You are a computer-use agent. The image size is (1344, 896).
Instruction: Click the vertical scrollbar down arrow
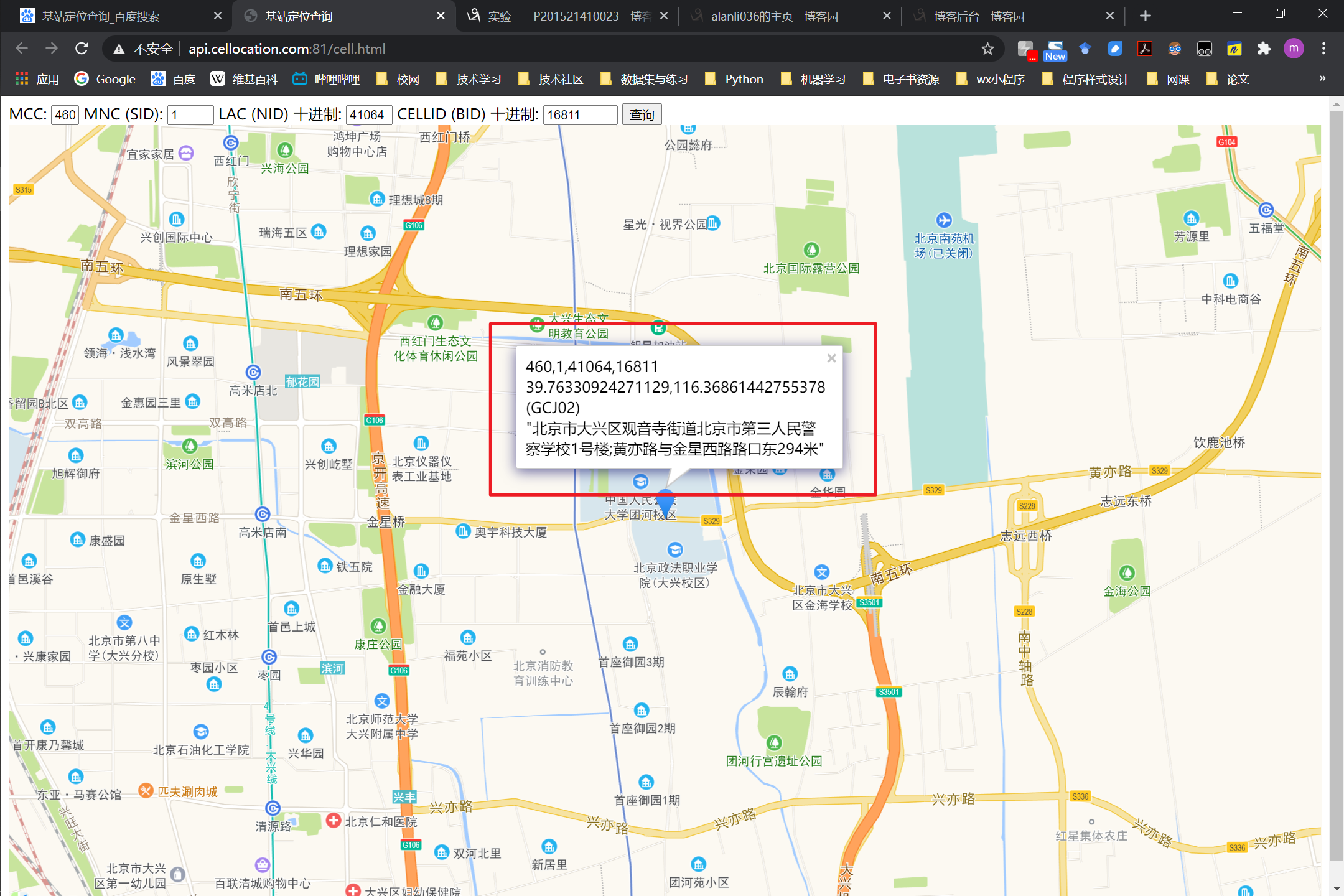click(x=1337, y=889)
